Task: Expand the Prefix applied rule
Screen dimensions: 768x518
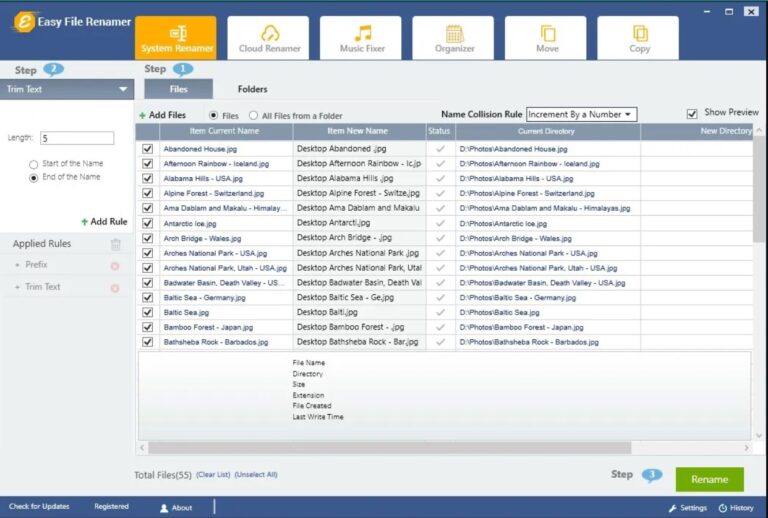Action: point(18,265)
